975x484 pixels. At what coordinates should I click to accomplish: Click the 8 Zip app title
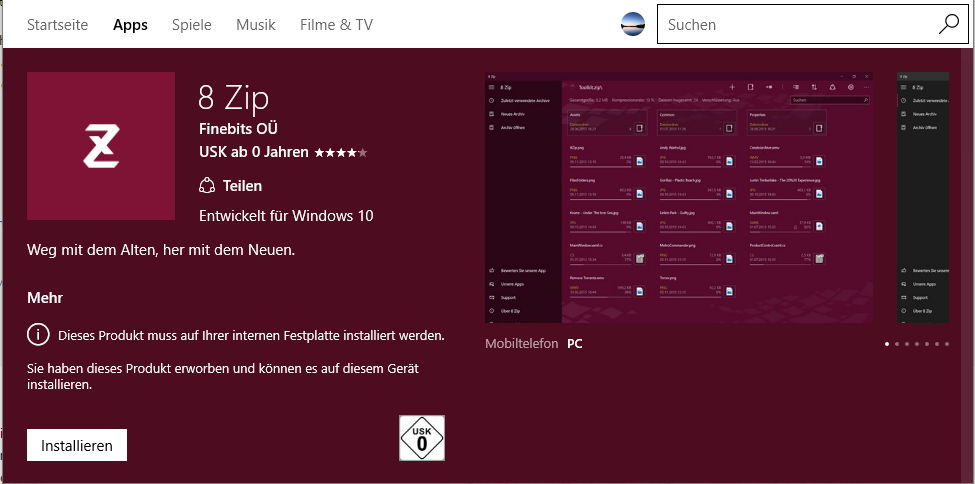pos(234,98)
